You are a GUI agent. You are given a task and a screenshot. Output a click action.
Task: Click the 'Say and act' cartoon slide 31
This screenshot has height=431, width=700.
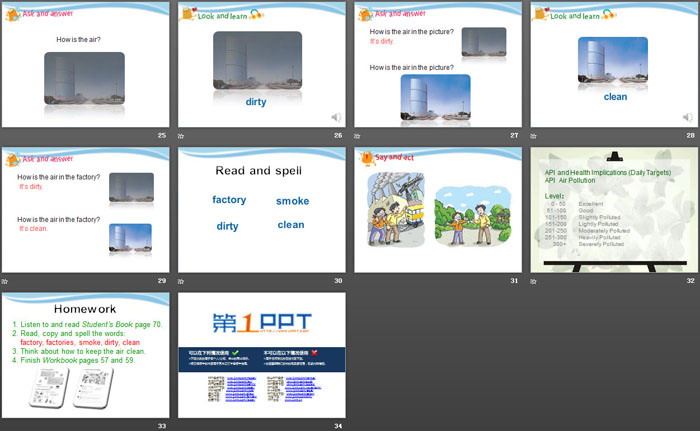(437, 210)
